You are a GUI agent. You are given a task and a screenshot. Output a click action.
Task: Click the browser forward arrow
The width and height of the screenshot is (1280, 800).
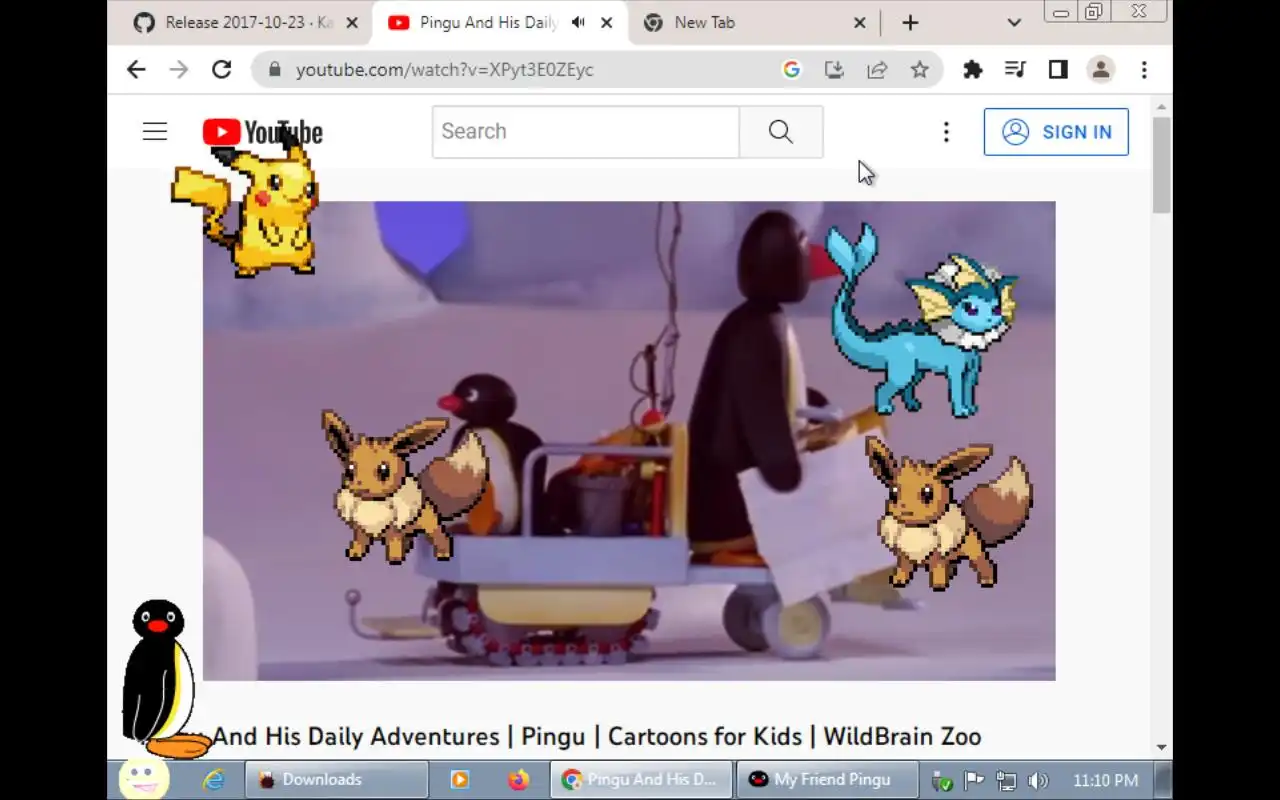point(179,69)
